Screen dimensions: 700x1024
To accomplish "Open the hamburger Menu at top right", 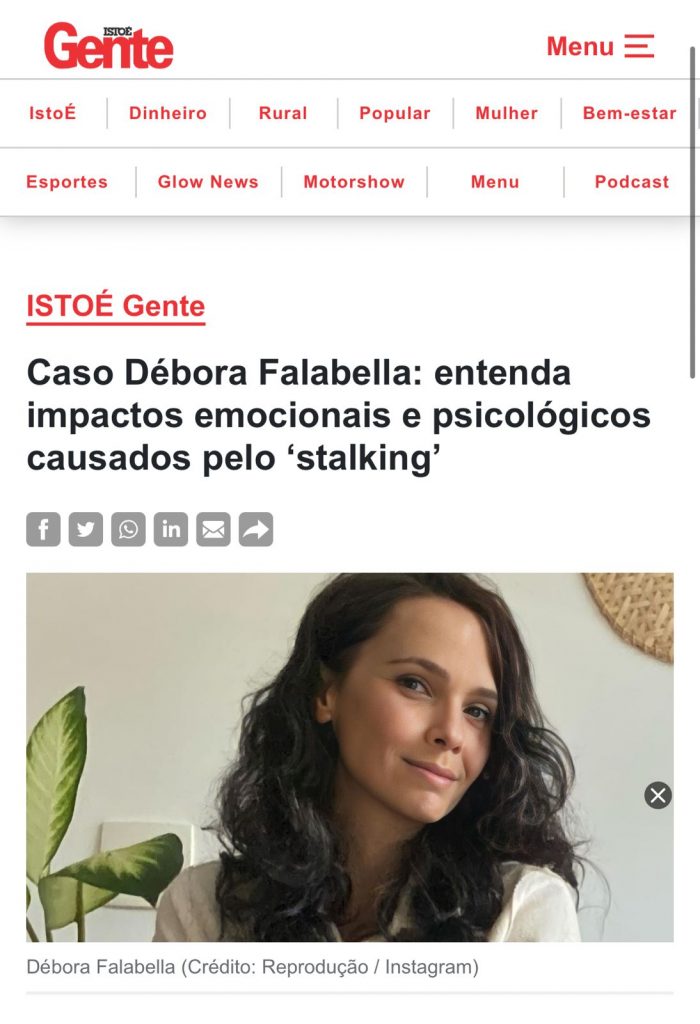I will (x=600, y=46).
